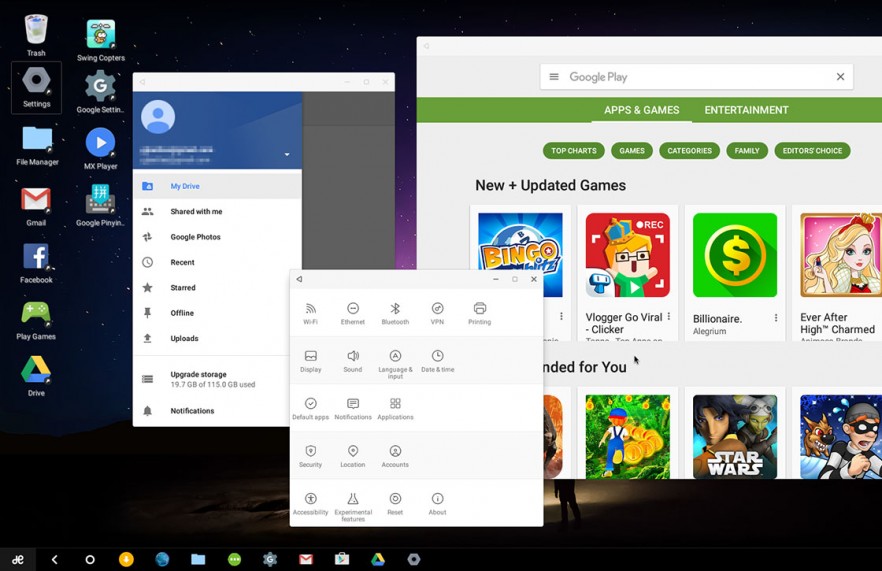Screen dimensions: 882x571
Task: Open Starred files in Drive
Action: tap(212, 287)
